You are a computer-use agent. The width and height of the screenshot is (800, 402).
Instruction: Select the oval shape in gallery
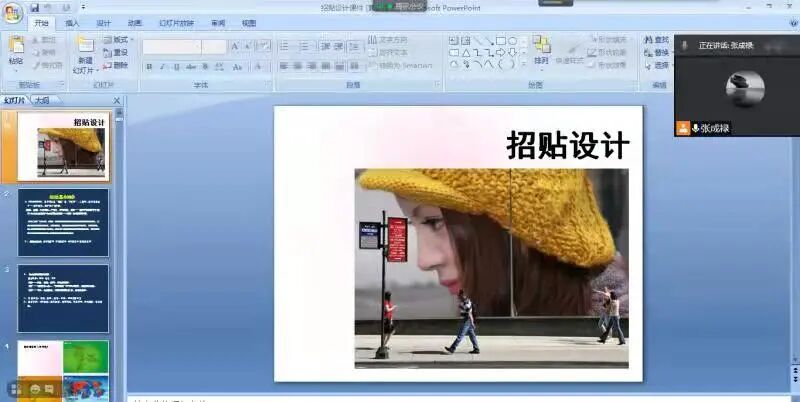click(x=513, y=41)
